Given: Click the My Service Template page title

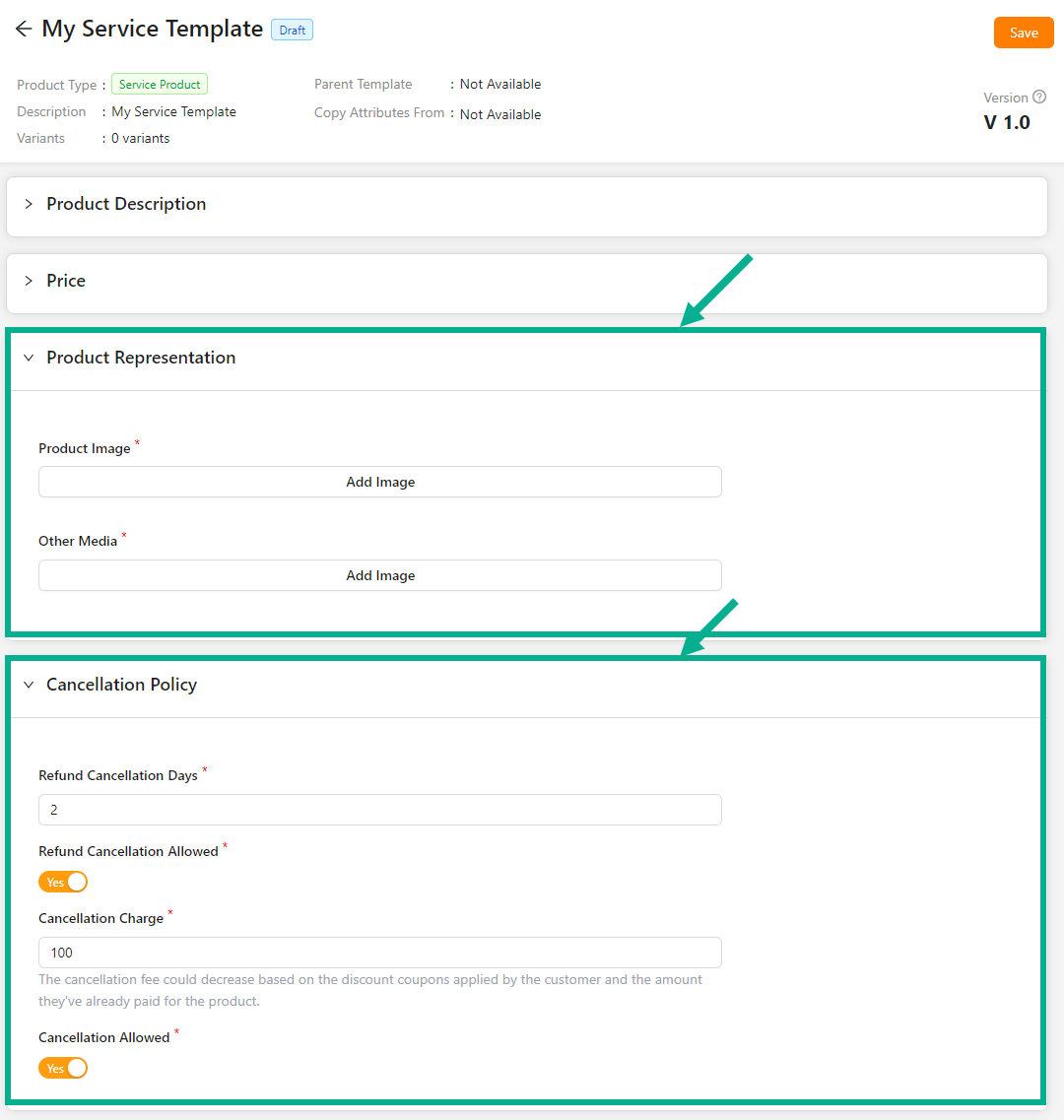Looking at the screenshot, I should pos(153,30).
